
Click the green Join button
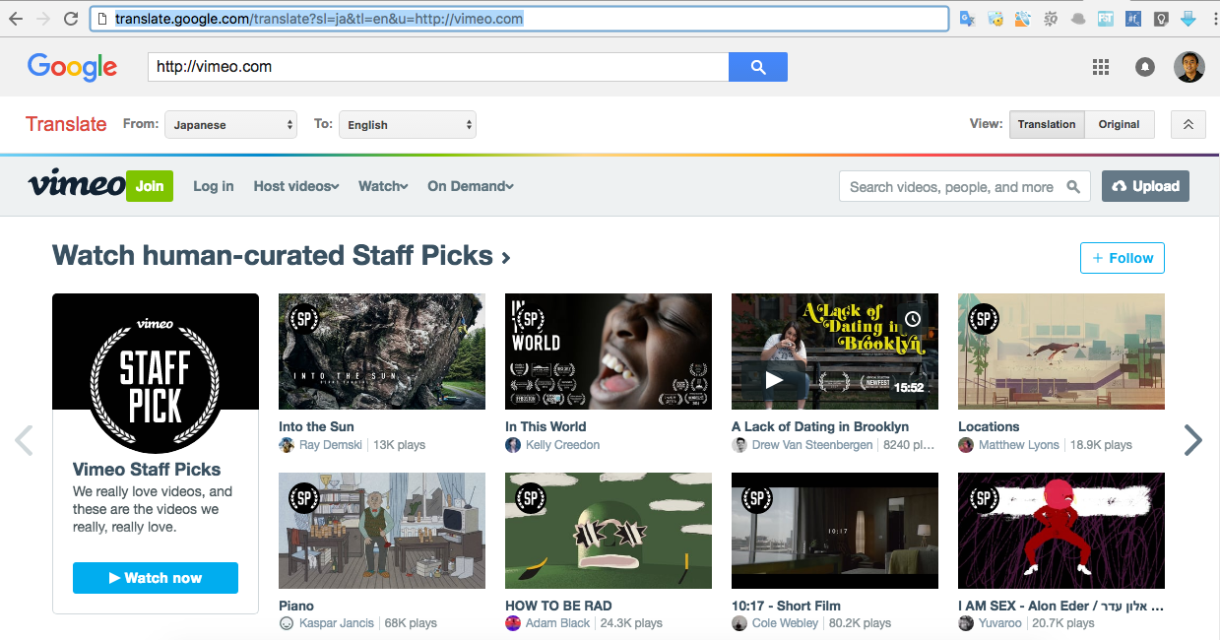coord(149,186)
